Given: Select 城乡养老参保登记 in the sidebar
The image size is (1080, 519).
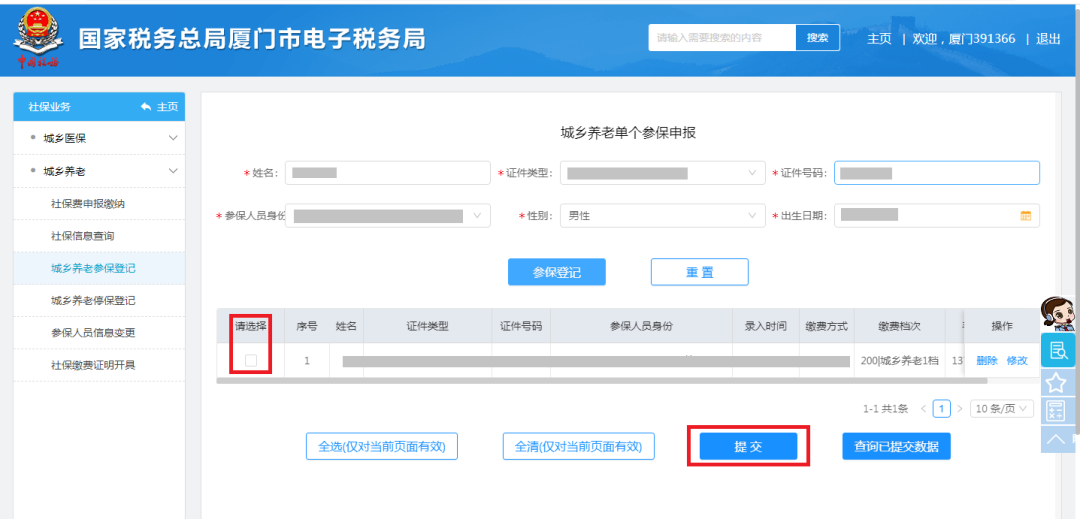Looking at the screenshot, I should click(x=99, y=268).
